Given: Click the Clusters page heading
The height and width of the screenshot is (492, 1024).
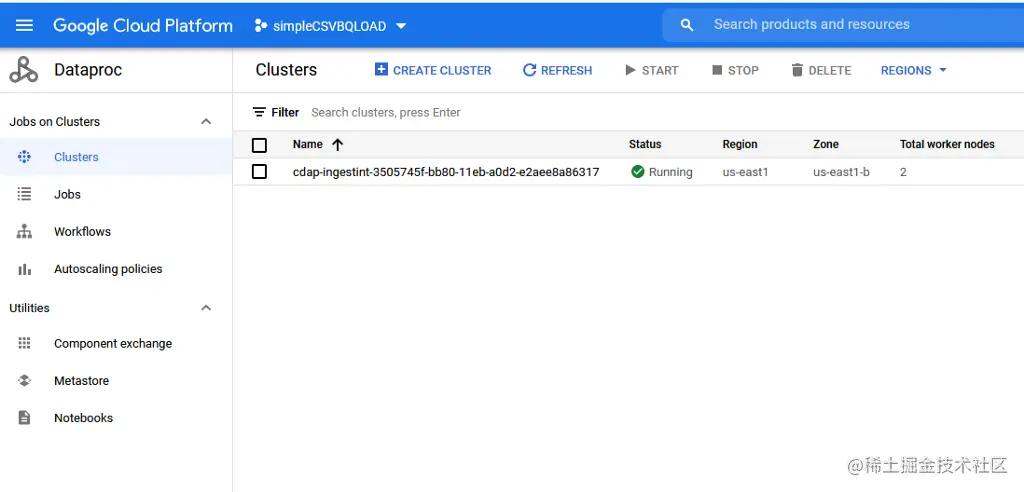Looking at the screenshot, I should [286, 70].
